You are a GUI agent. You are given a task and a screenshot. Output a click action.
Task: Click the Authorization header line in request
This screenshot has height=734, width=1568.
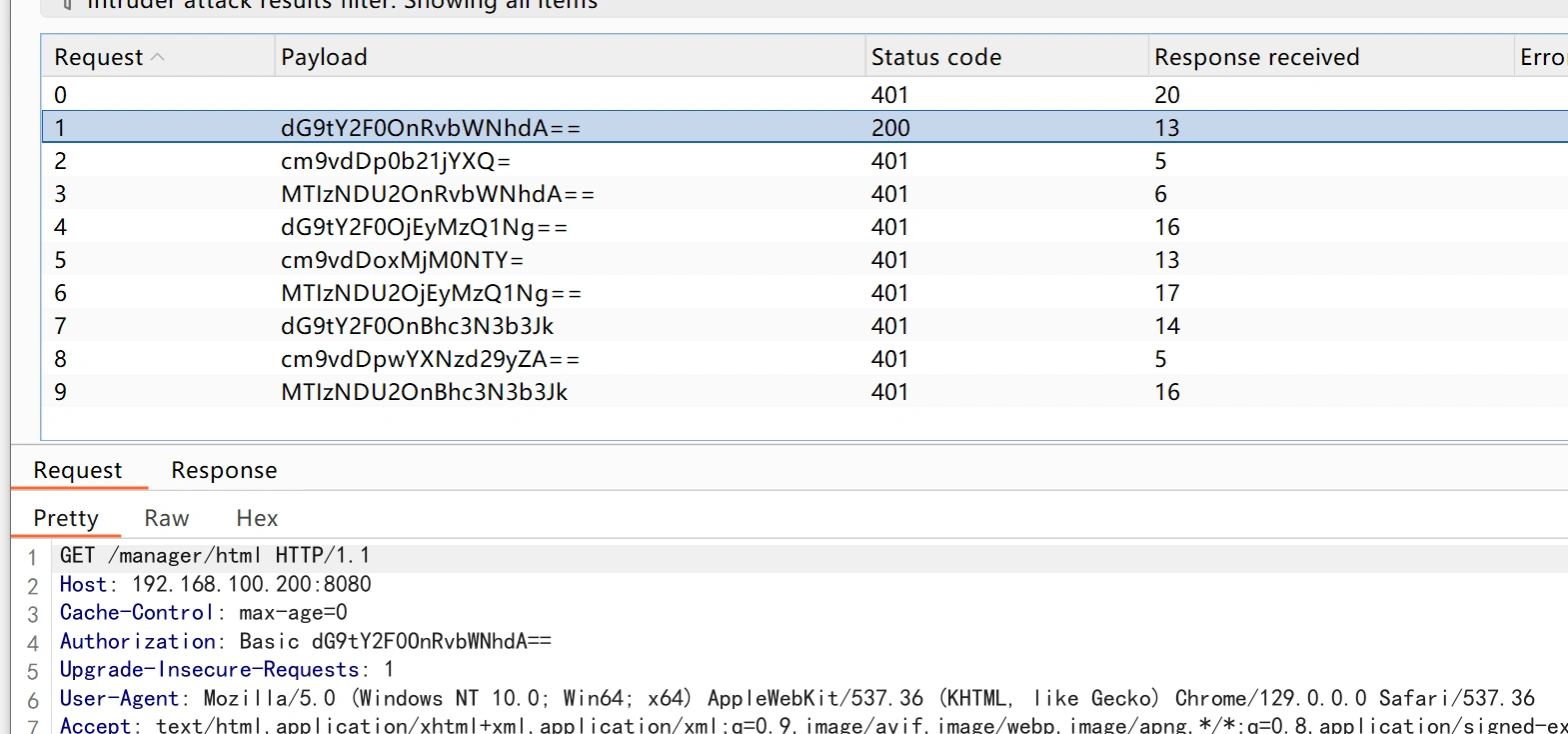[305, 641]
